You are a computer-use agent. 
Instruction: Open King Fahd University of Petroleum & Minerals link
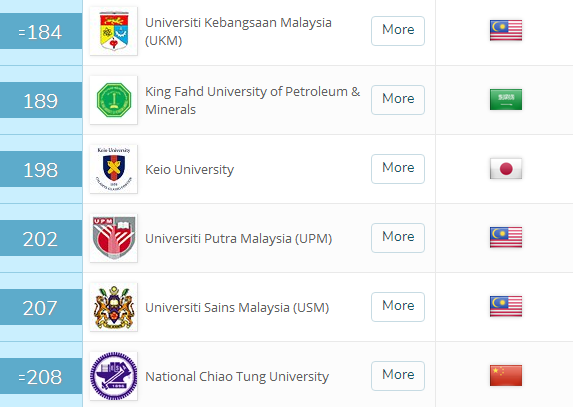click(x=253, y=100)
